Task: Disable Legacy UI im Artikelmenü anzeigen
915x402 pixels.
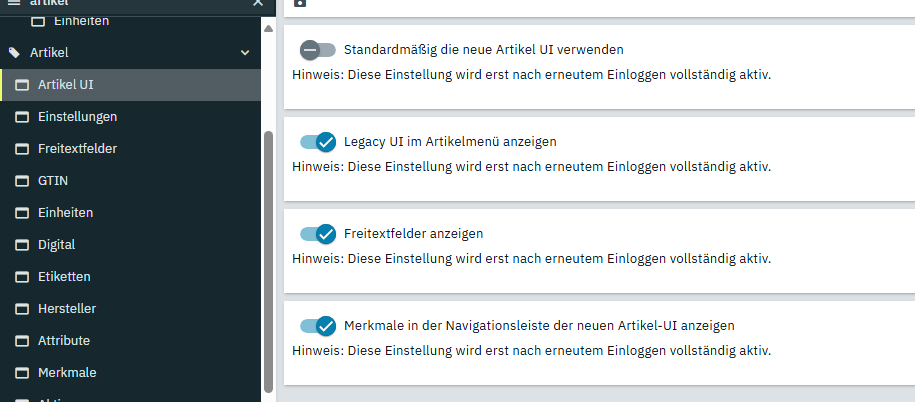Action: (318, 142)
